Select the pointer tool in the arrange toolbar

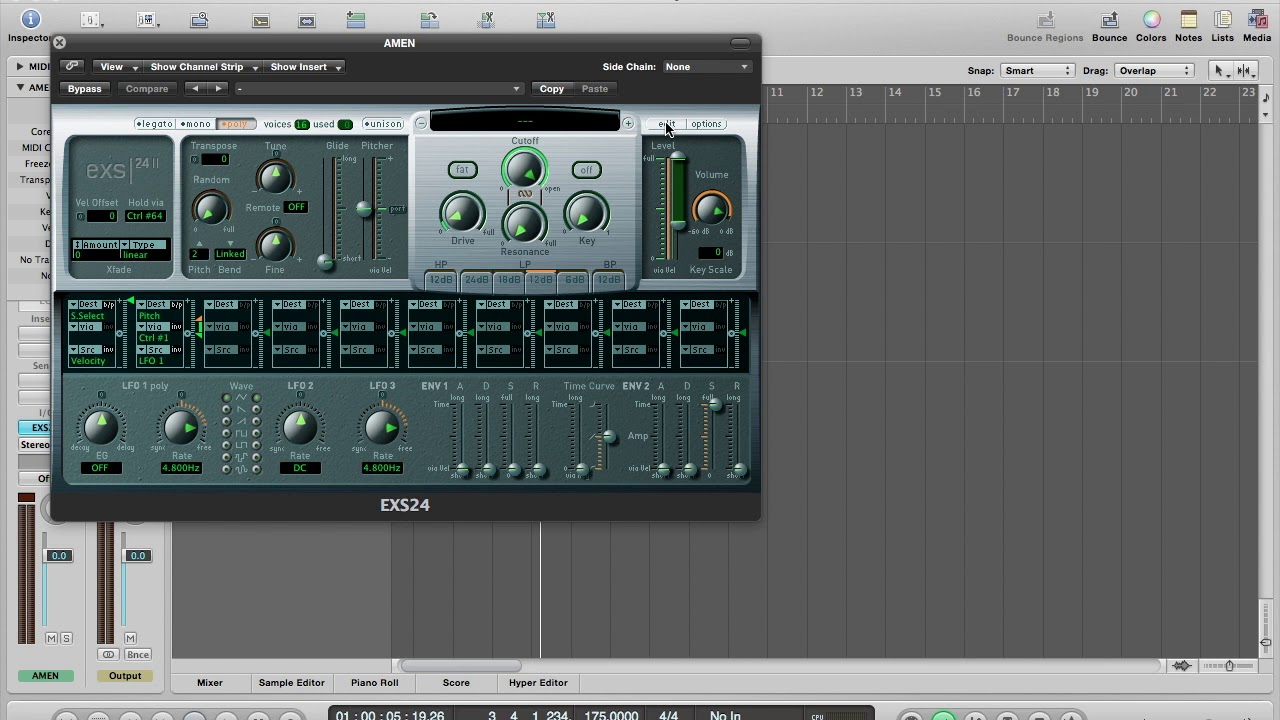tap(1219, 70)
